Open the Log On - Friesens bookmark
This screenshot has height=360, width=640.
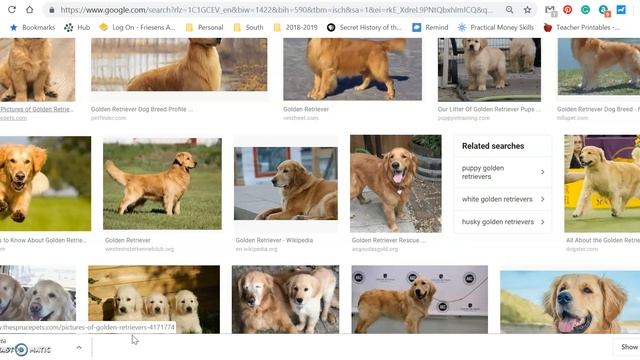[137, 27]
